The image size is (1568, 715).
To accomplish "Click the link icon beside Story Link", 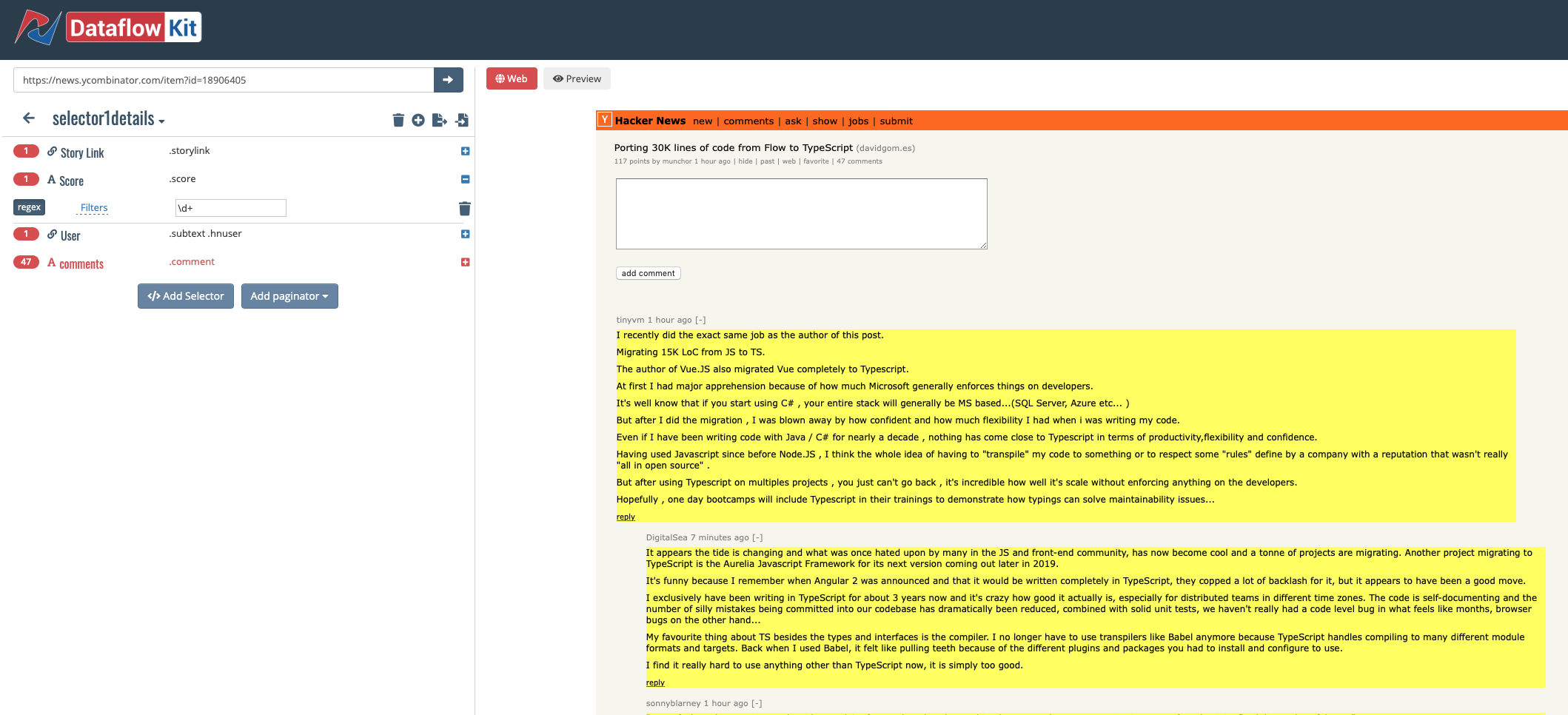I will (x=52, y=152).
